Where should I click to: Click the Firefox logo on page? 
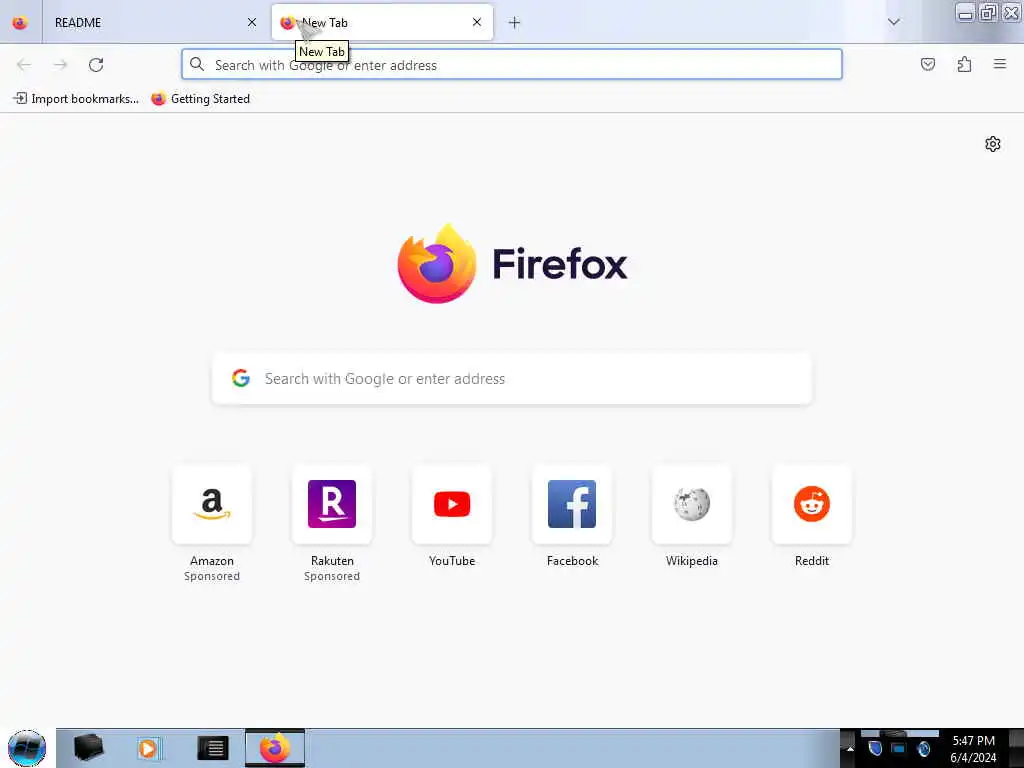click(x=512, y=264)
